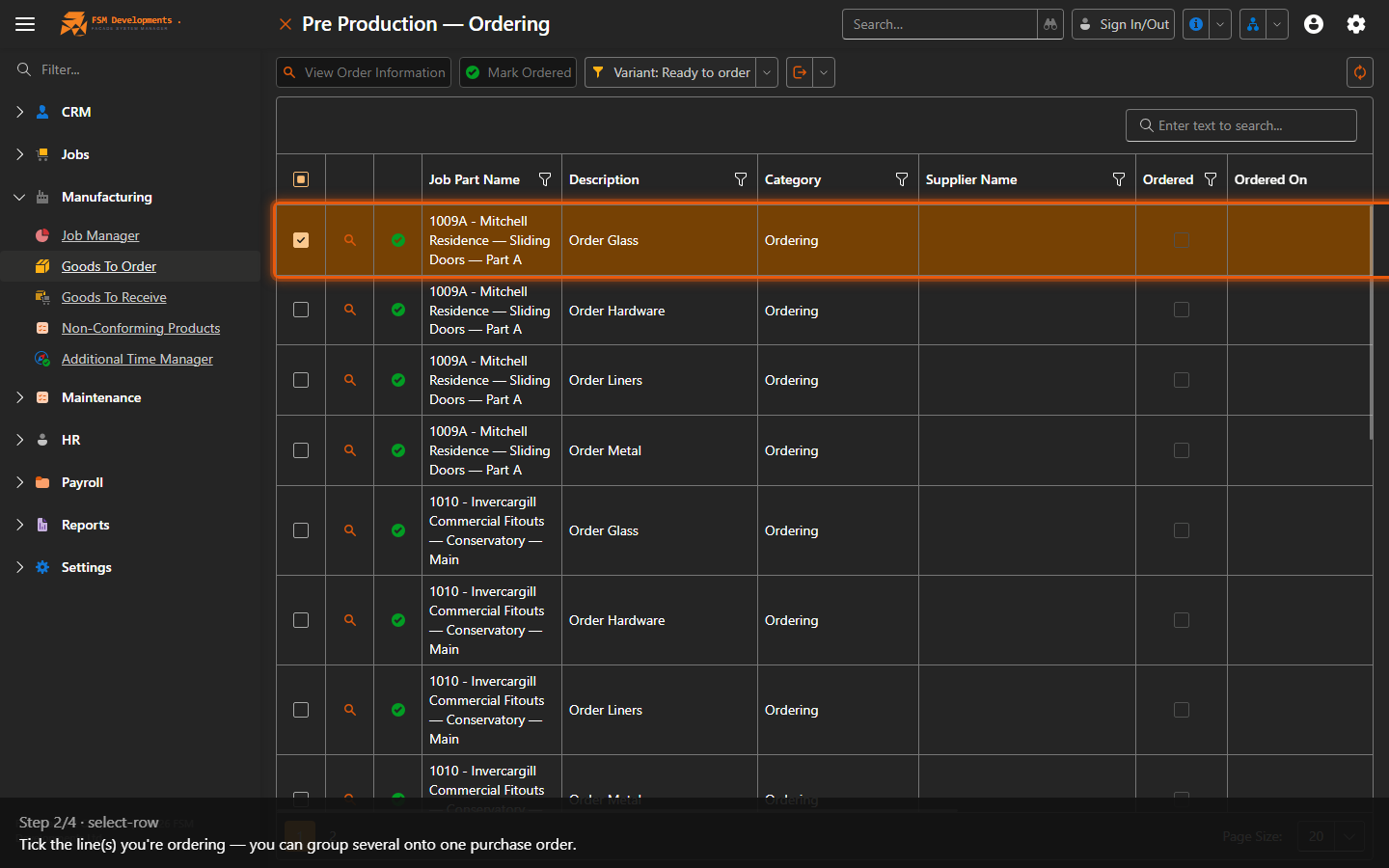Collapse the Manufacturing tree section
1389x868 pixels.
click(20, 197)
